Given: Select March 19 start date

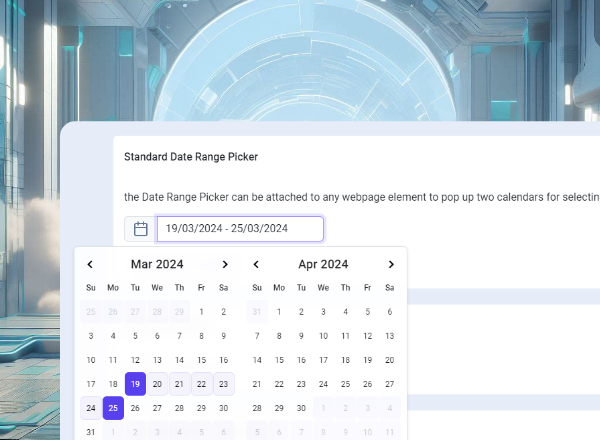Looking at the screenshot, I should coord(135,384).
